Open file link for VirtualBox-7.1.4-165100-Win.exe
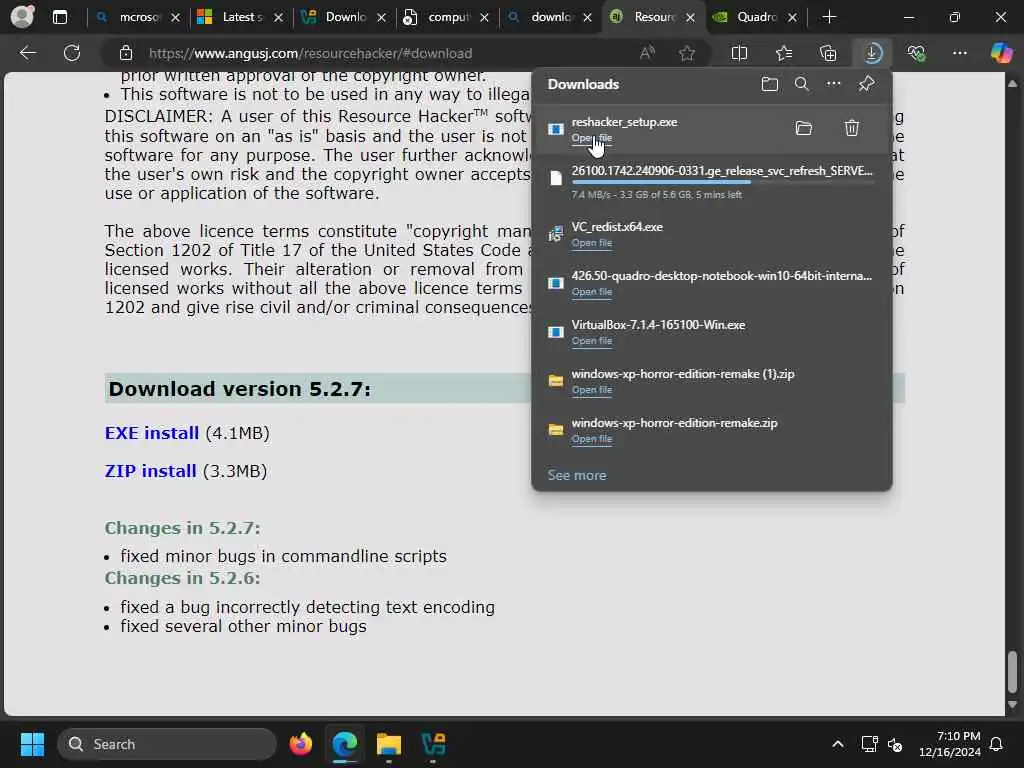The height and width of the screenshot is (768, 1024). [x=592, y=341]
